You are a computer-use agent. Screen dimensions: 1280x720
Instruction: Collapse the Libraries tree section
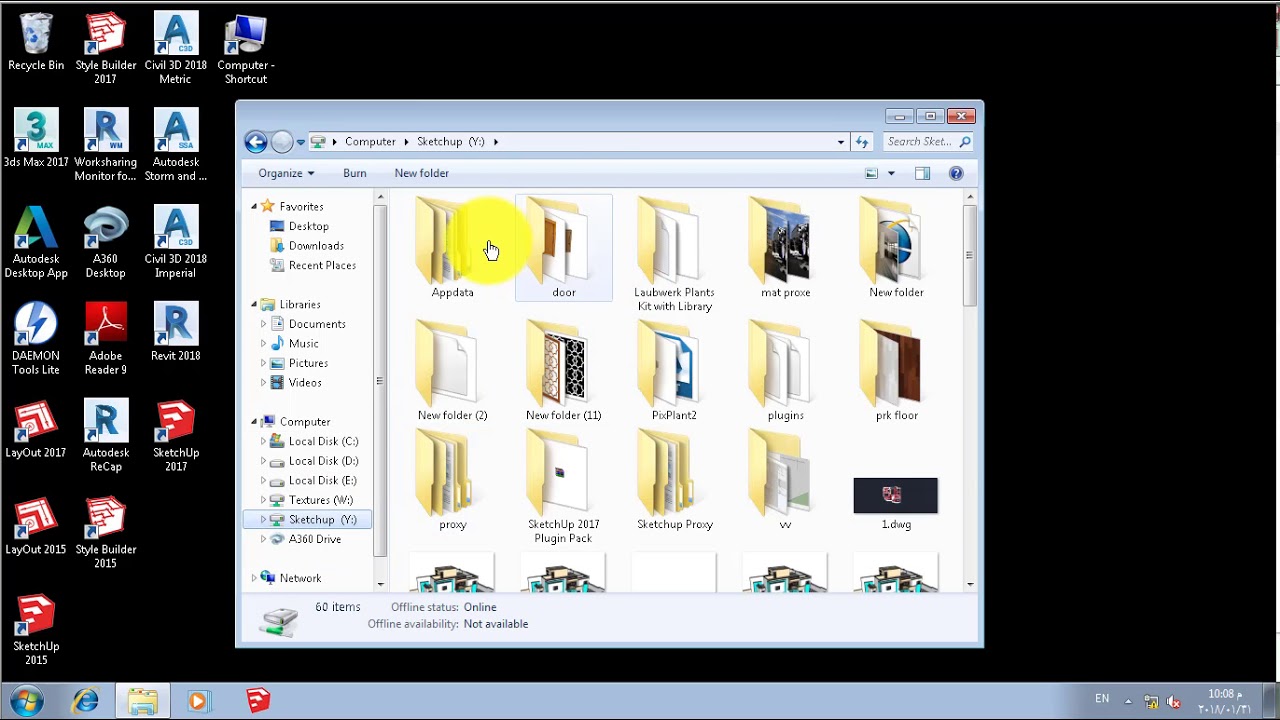254,304
